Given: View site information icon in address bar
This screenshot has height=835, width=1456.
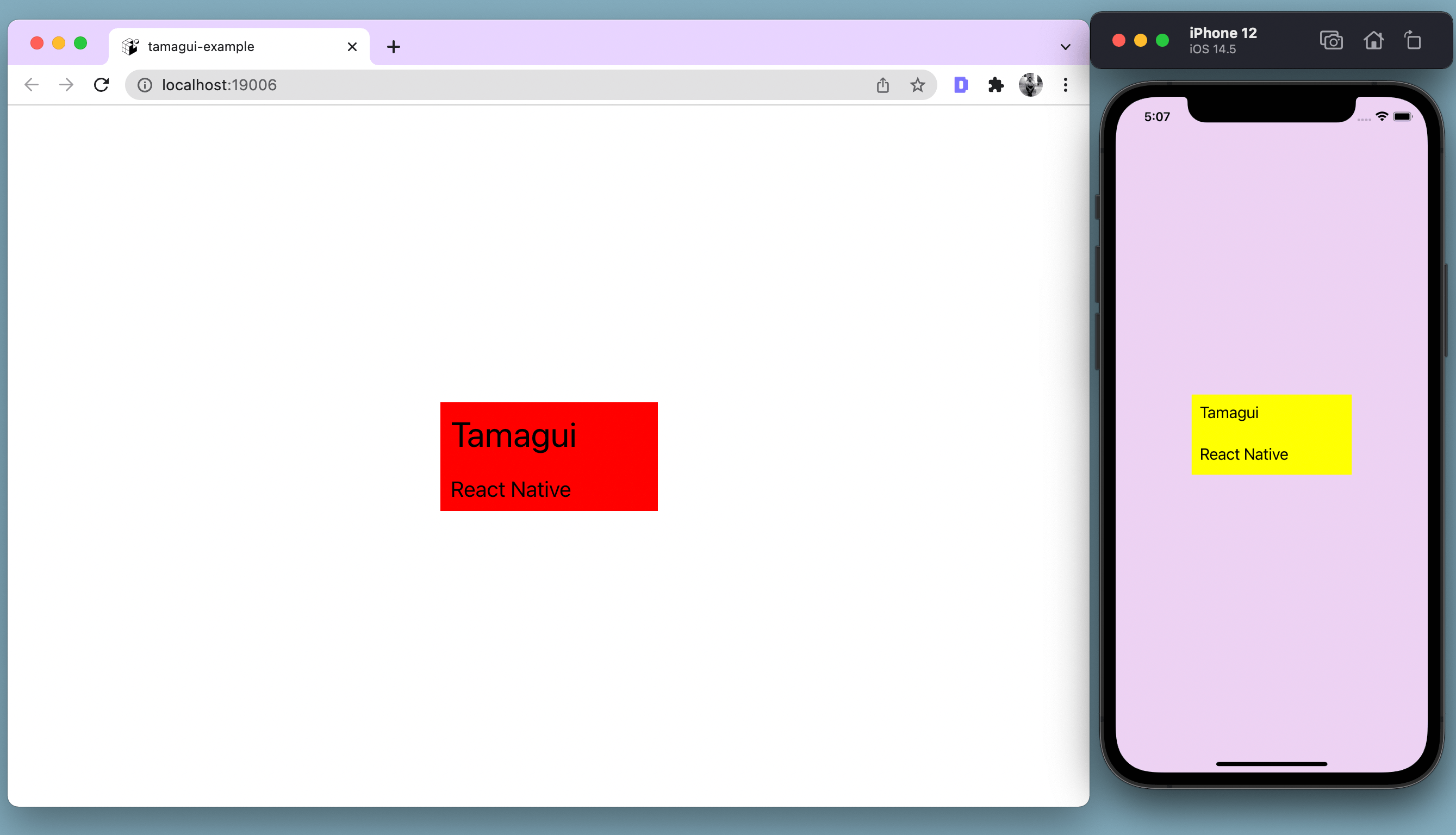Looking at the screenshot, I should pyautogui.click(x=145, y=85).
